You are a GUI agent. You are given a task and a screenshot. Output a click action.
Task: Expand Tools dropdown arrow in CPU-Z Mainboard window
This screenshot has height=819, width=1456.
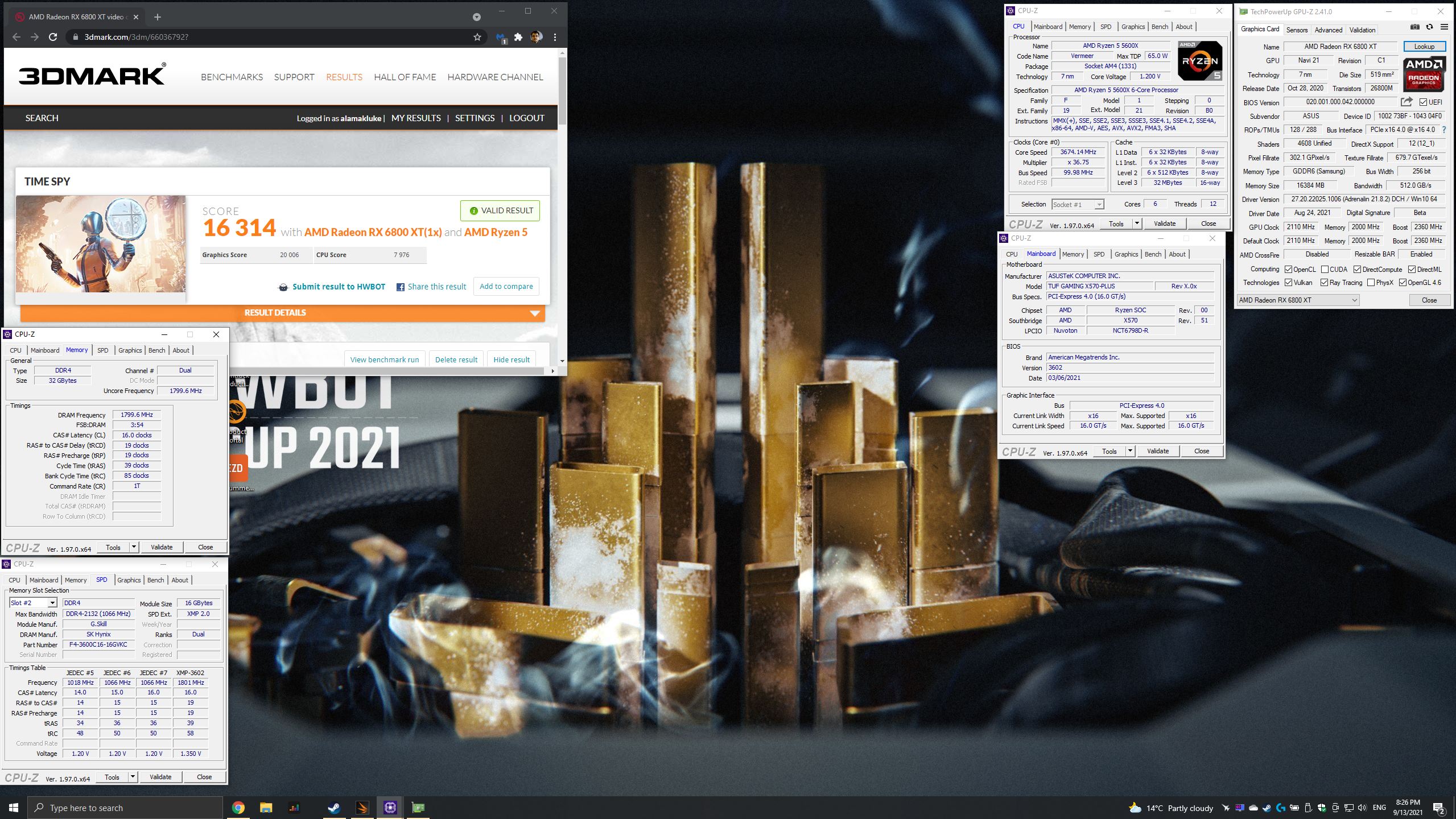1130,451
